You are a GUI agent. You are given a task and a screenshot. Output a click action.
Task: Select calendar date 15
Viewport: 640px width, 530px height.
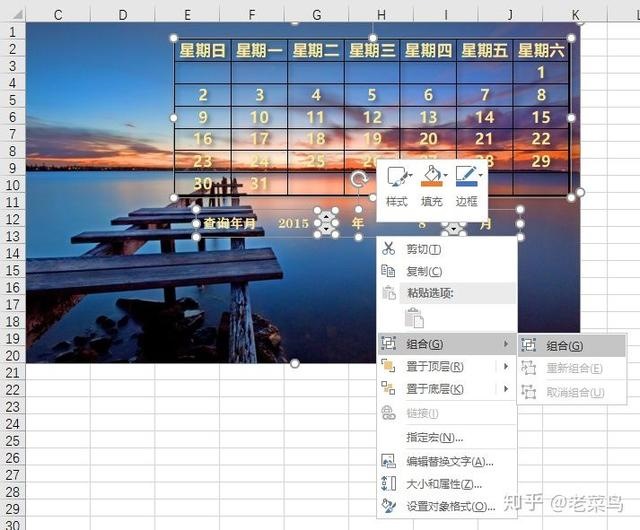pos(541,118)
